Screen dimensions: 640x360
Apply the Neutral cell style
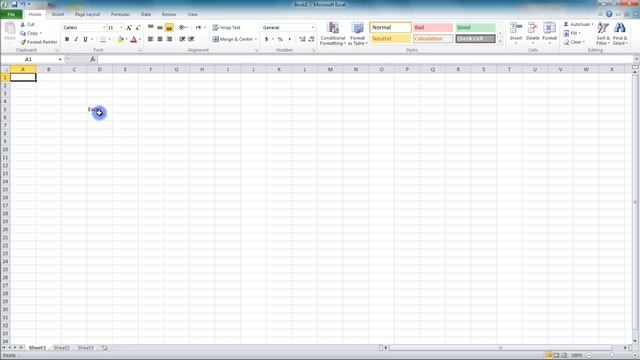[x=391, y=39]
